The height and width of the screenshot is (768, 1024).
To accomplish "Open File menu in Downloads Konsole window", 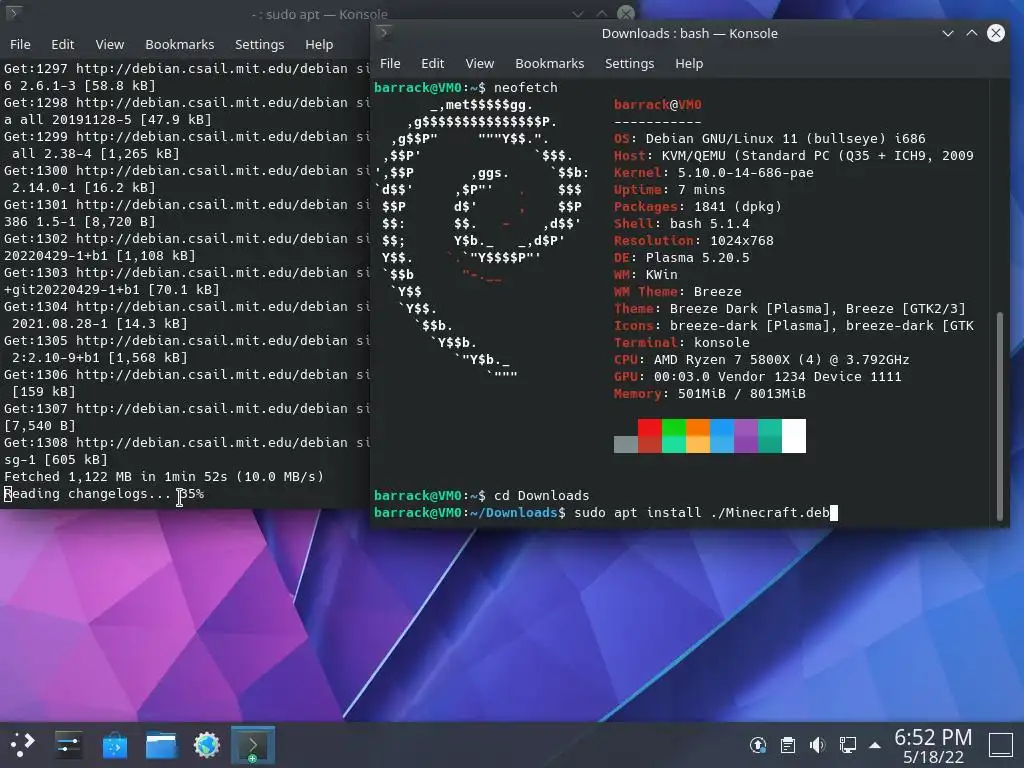I will (x=390, y=63).
